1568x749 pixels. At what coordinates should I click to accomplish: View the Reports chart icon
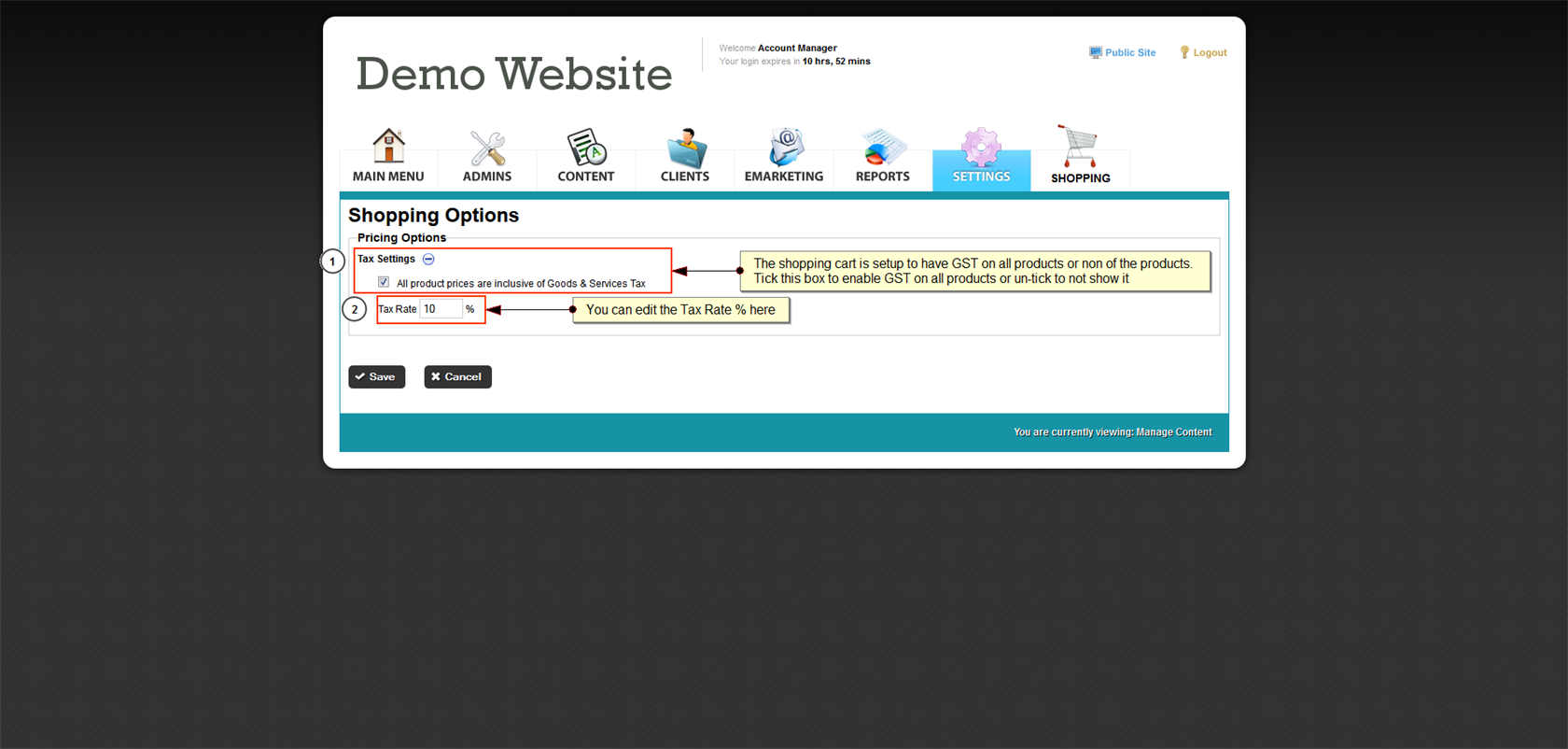882,148
